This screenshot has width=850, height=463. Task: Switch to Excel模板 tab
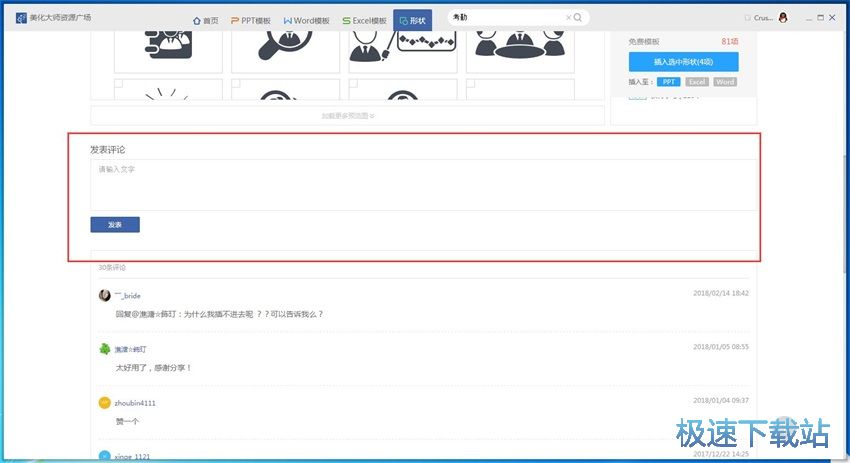(x=364, y=21)
